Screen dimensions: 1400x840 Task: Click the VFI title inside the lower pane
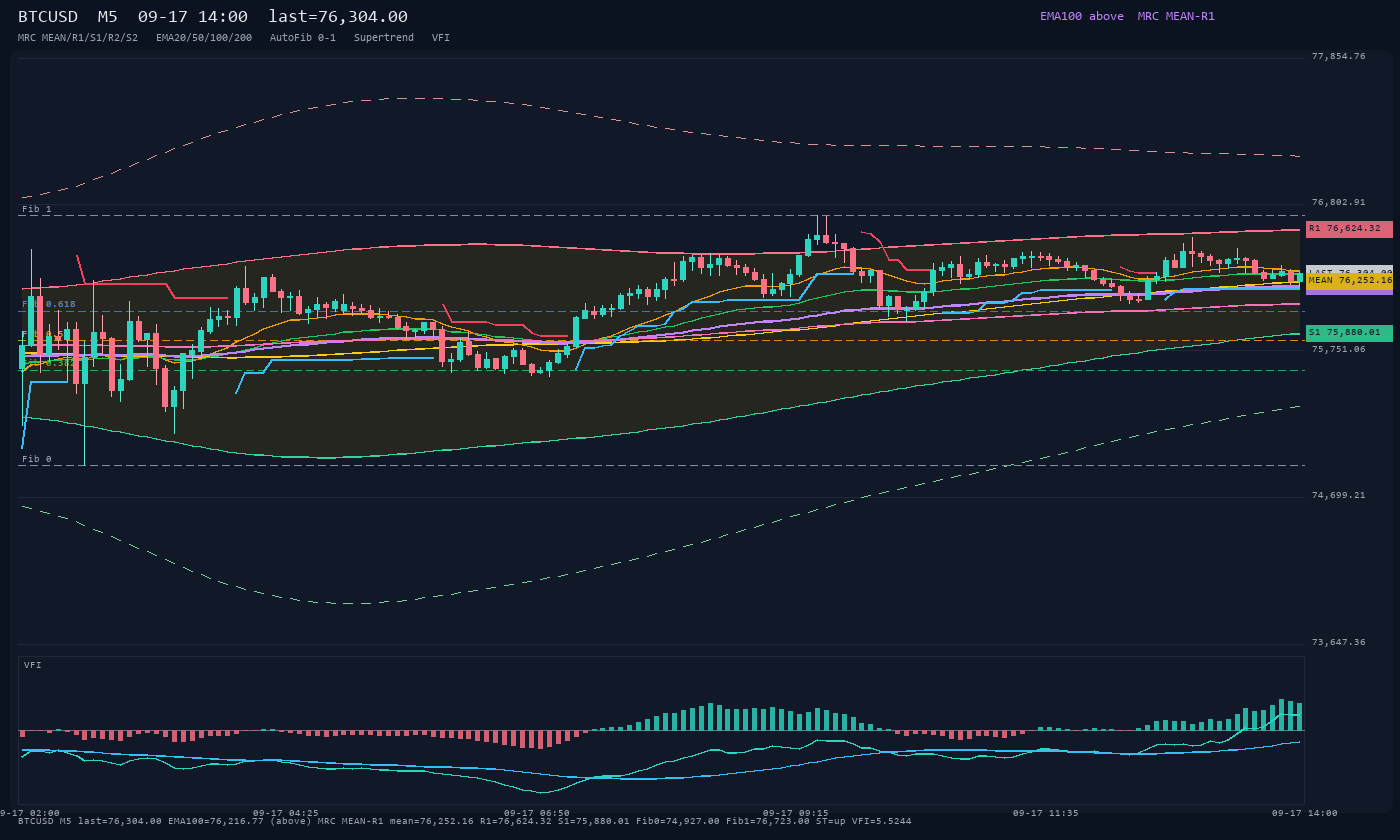[33, 666]
